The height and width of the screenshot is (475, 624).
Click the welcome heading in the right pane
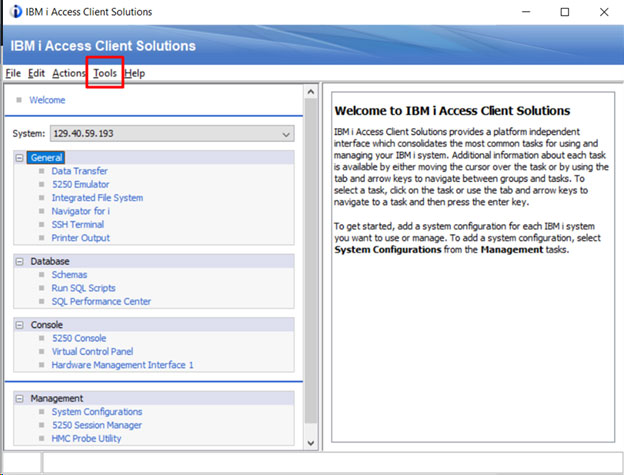(x=452, y=111)
